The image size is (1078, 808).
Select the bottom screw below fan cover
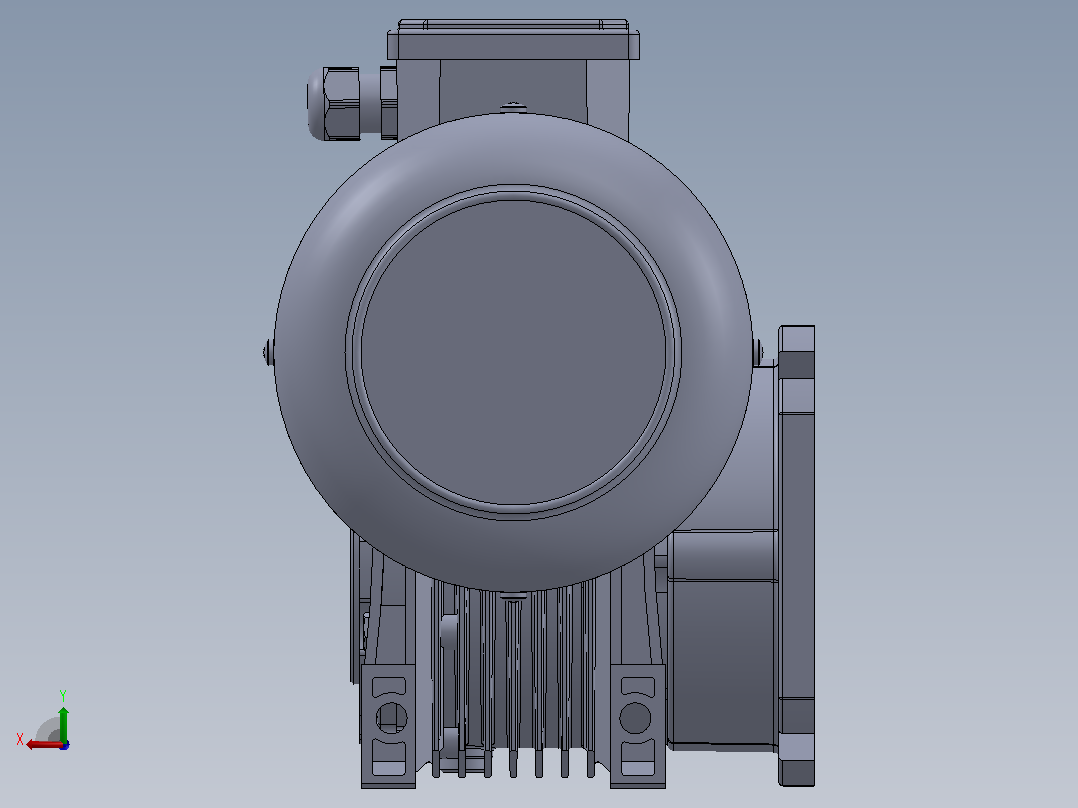pyautogui.click(x=513, y=596)
